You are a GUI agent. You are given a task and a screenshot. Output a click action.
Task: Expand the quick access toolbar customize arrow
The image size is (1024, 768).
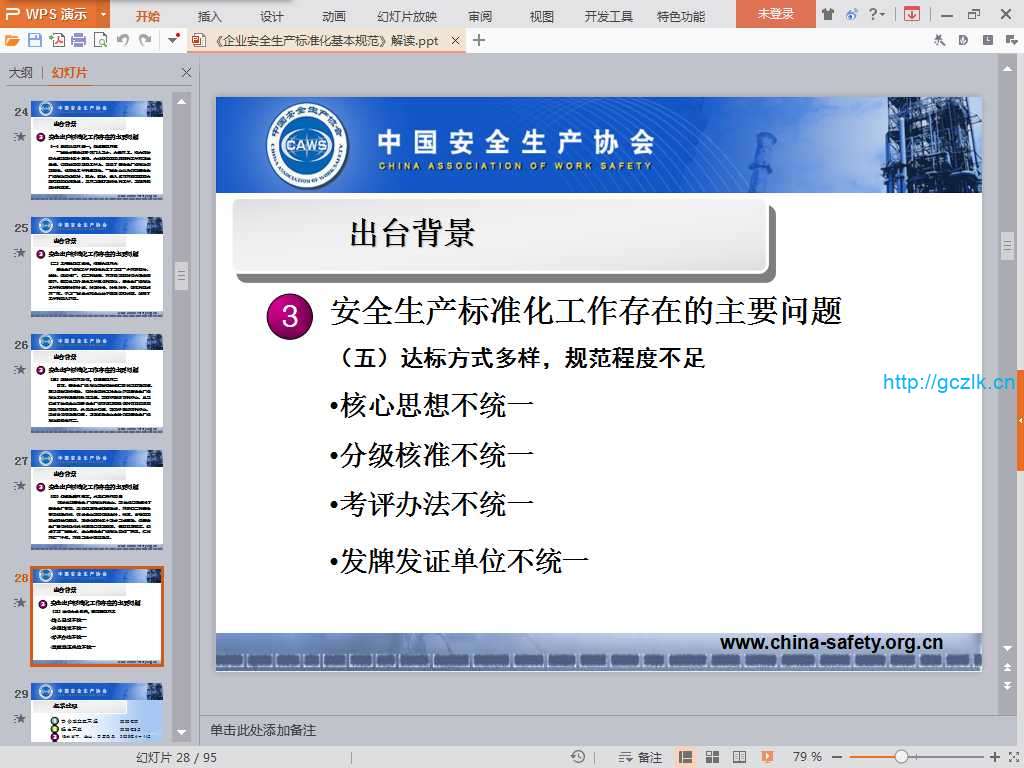click(174, 40)
